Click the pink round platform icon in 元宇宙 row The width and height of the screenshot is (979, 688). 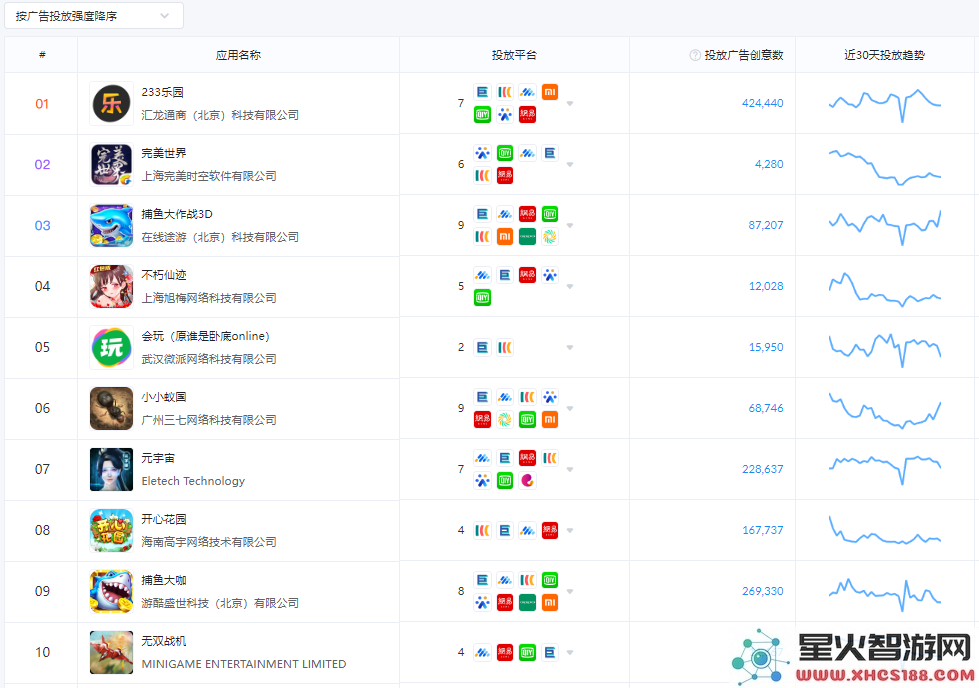coord(527,481)
